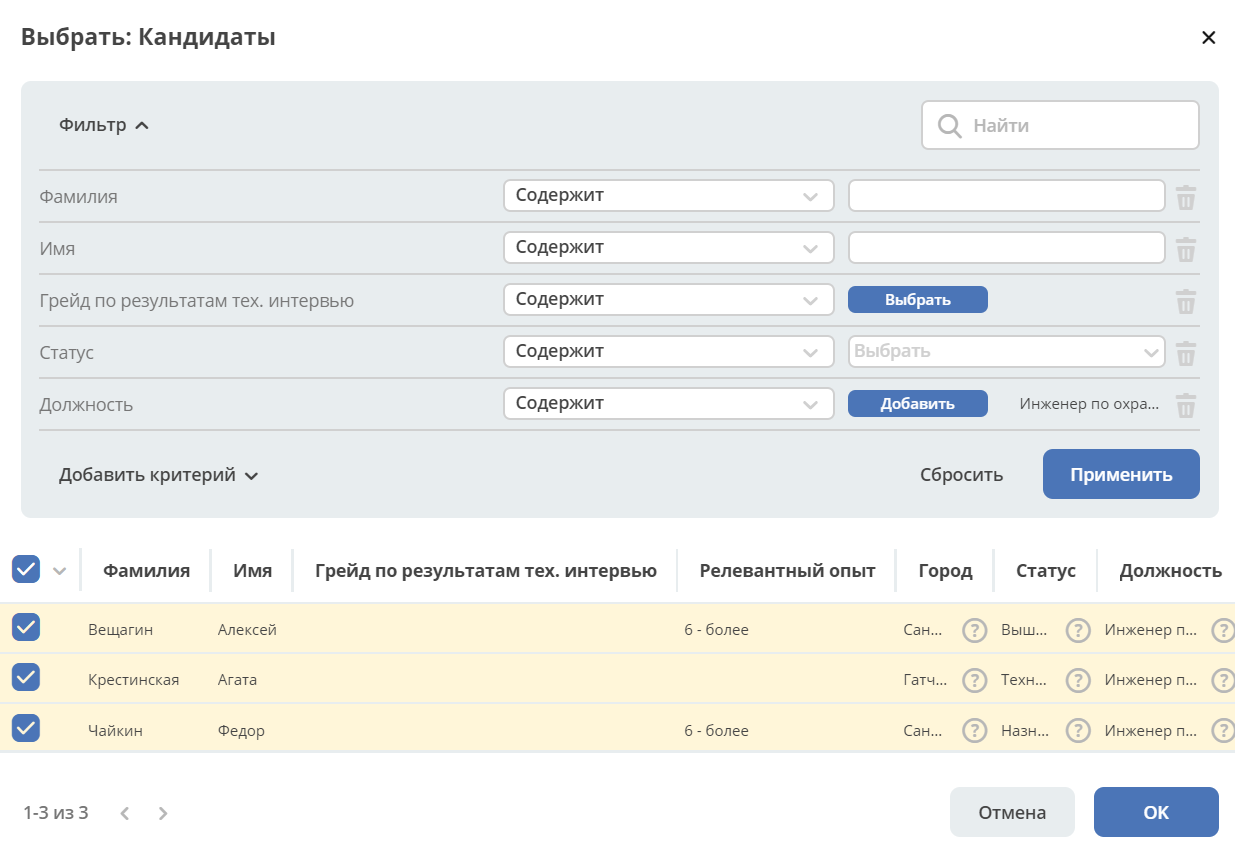Click the Фамилия filter text field
The height and width of the screenshot is (854, 1235).
(1006, 196)
